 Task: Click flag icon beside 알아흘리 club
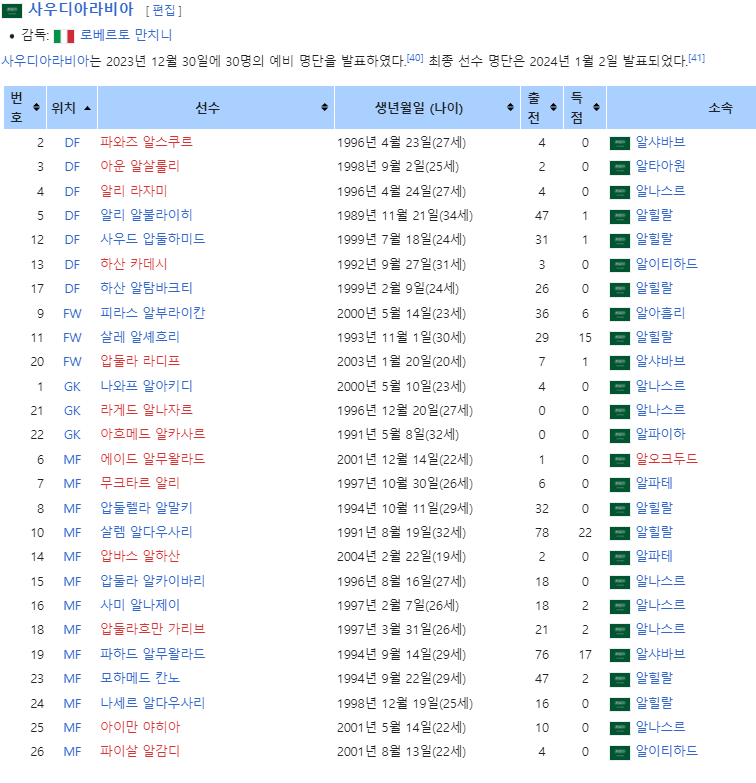click(620, 314)
